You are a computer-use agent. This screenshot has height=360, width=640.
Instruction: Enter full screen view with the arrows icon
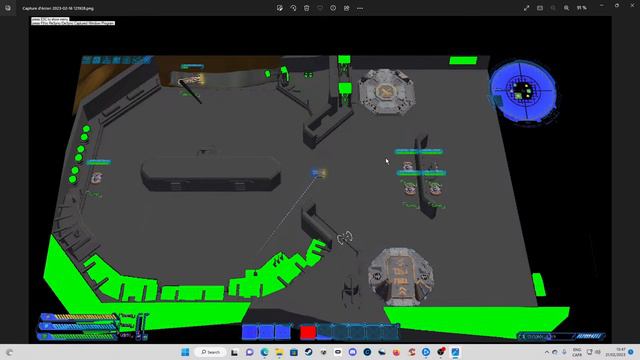[x=527, y=8]
